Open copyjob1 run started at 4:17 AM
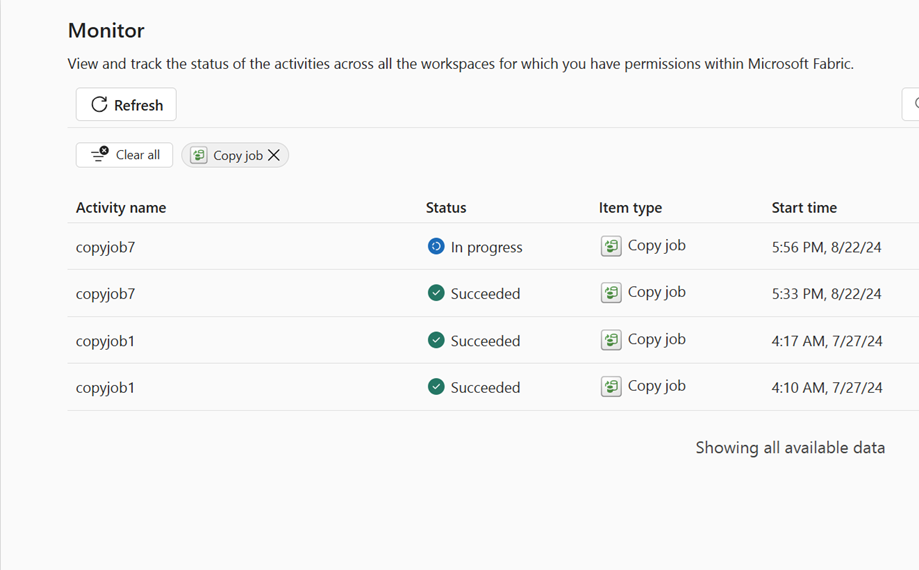This screenshot has height=570, width=919. [105, 341]
